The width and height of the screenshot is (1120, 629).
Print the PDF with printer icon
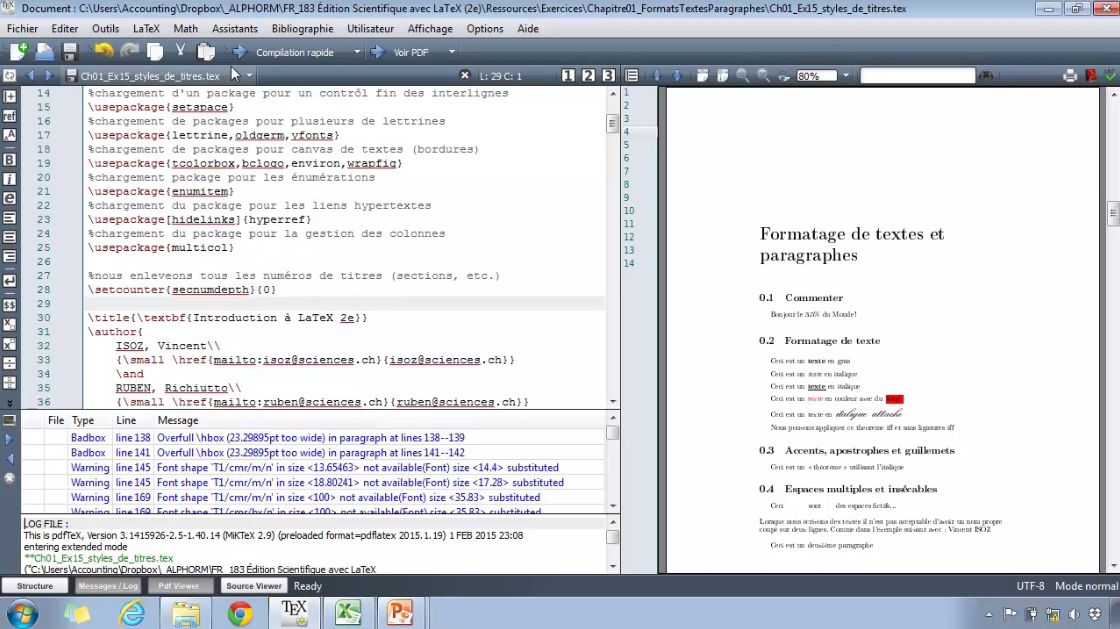click(1069, 75)
